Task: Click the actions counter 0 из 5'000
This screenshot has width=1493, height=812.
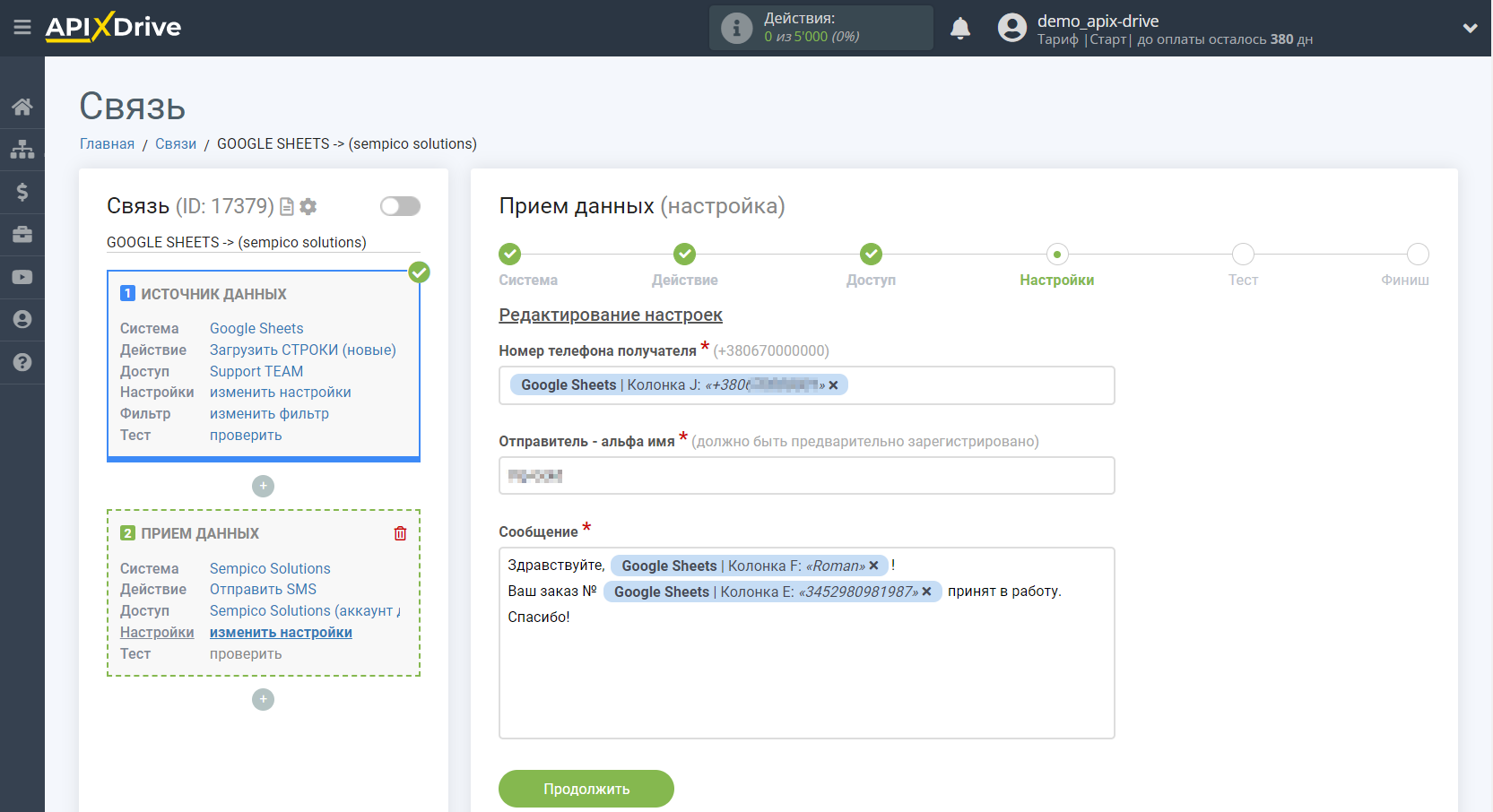Action: click(x=812, y=37)
